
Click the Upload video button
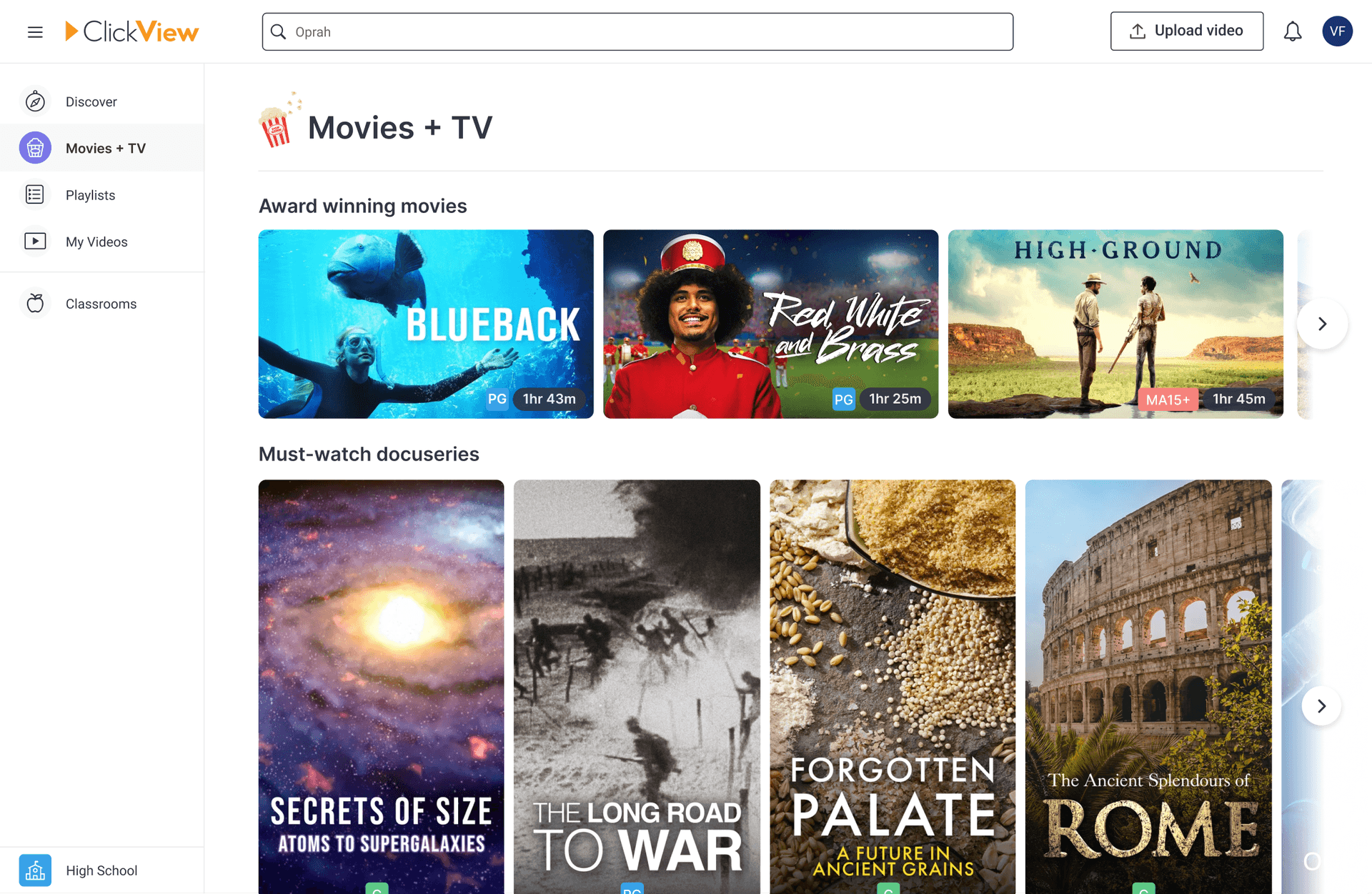(x=1186, y=30)
